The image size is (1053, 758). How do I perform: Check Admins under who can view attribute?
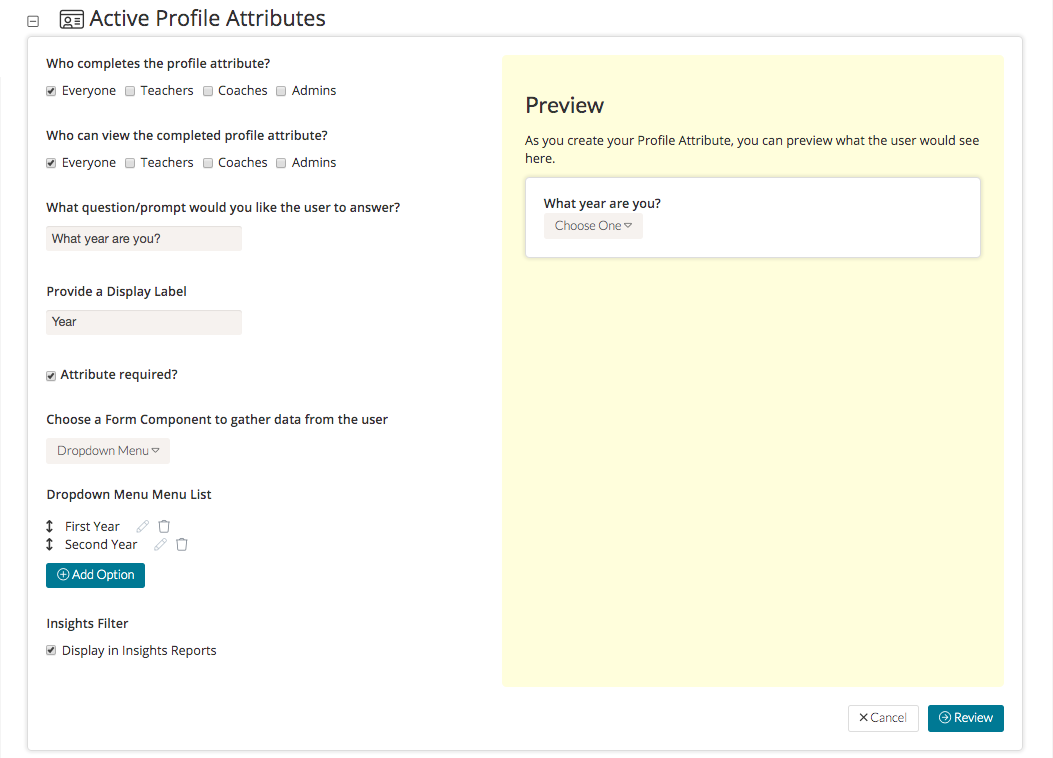pyautogui.click(x=281, y=163)
